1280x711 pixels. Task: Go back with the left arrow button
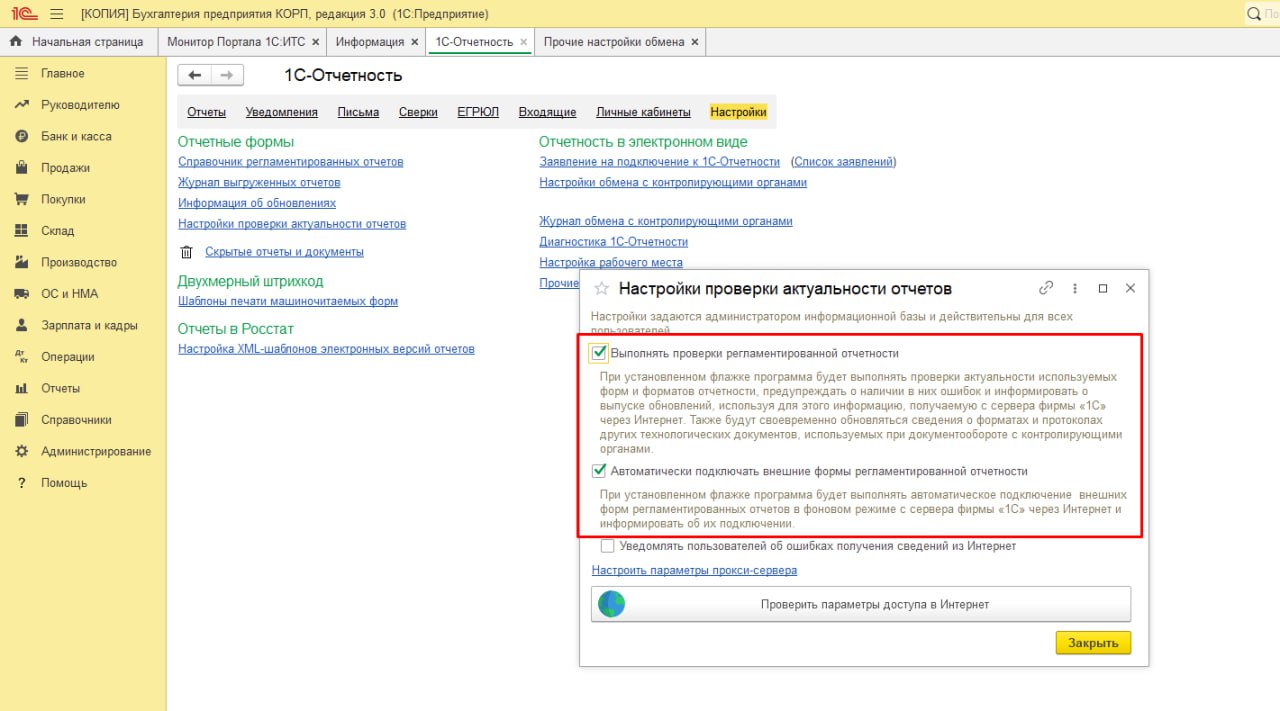point(194,75)
